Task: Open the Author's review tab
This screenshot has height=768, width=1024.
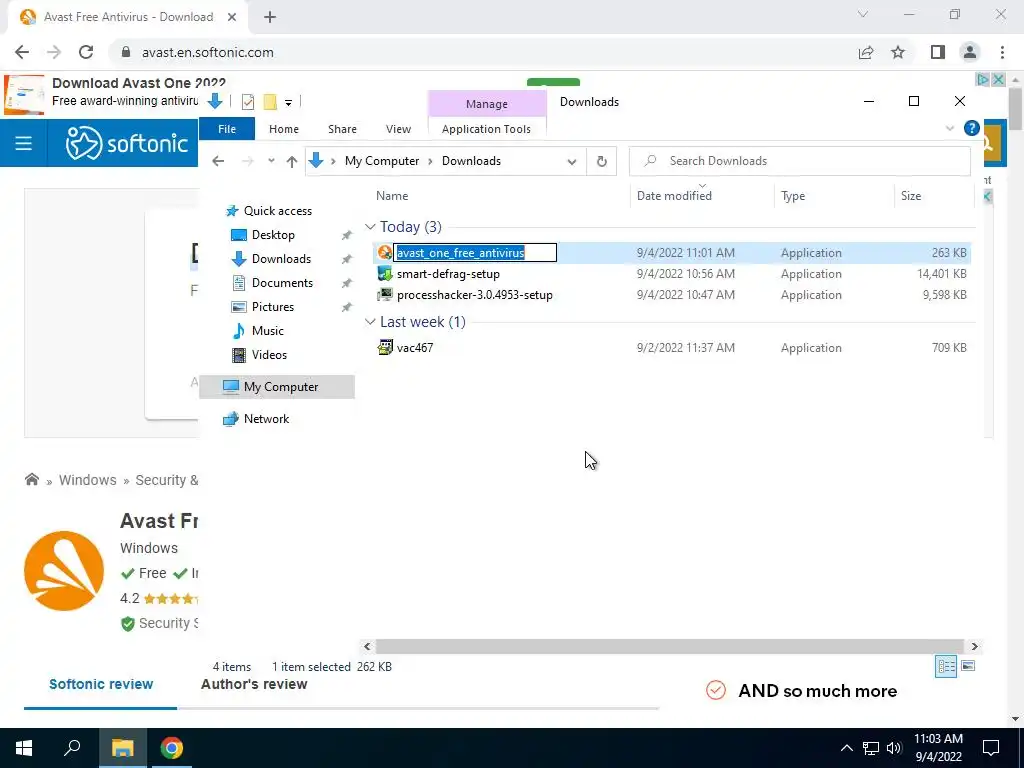Action: pos(254,684)
